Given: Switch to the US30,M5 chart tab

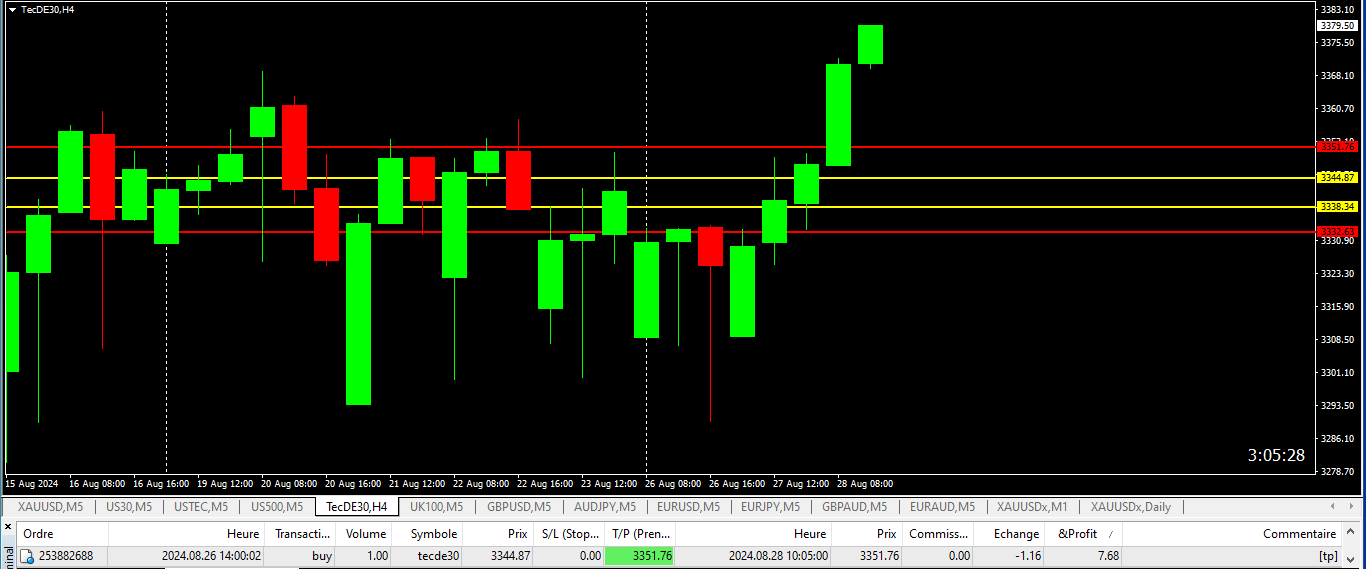Looking at the screenshot, I should tap(129, 507).
